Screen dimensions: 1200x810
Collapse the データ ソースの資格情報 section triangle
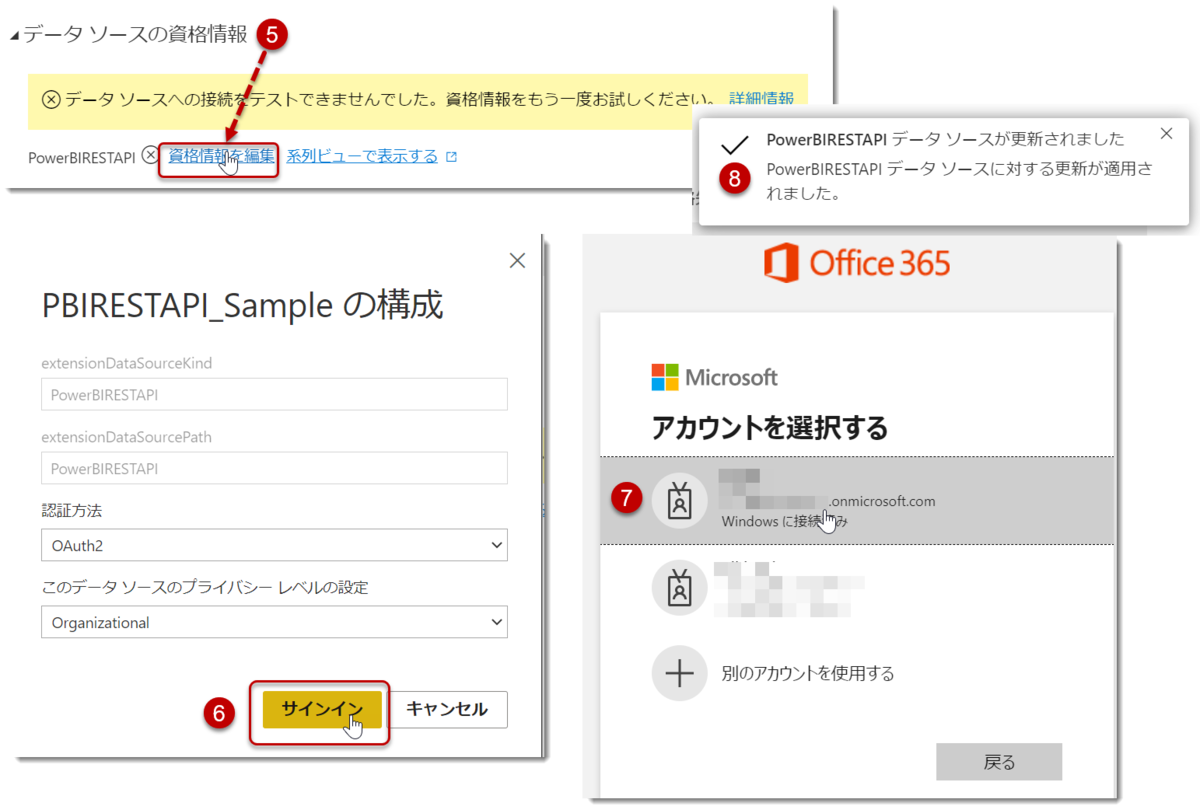point(14,36)
